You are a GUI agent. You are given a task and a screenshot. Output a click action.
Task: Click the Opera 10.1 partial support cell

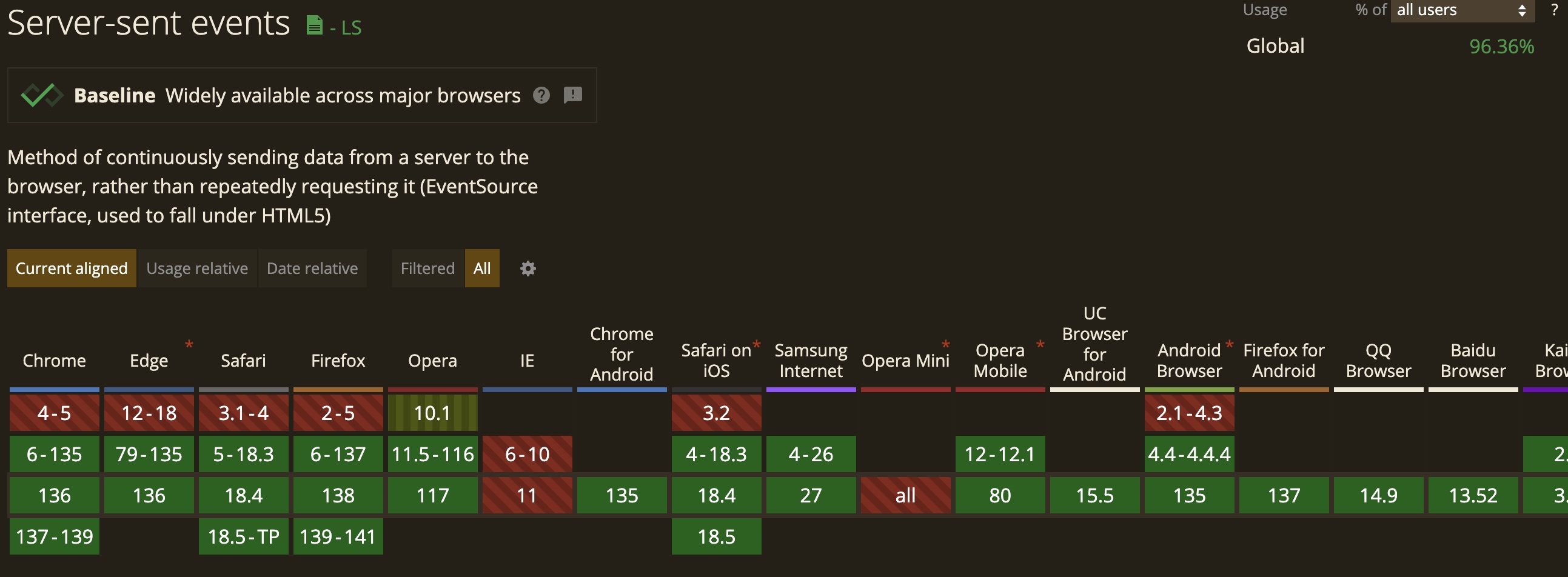click(432, 413)
